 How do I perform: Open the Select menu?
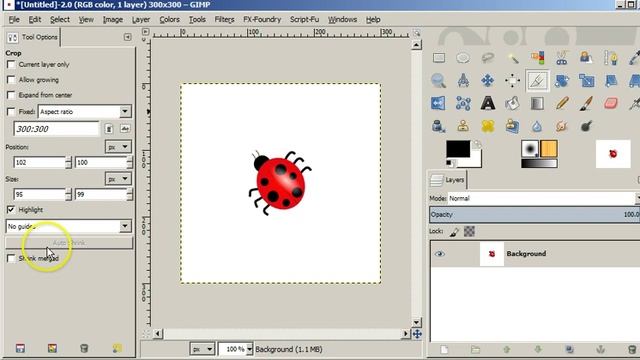60,19
